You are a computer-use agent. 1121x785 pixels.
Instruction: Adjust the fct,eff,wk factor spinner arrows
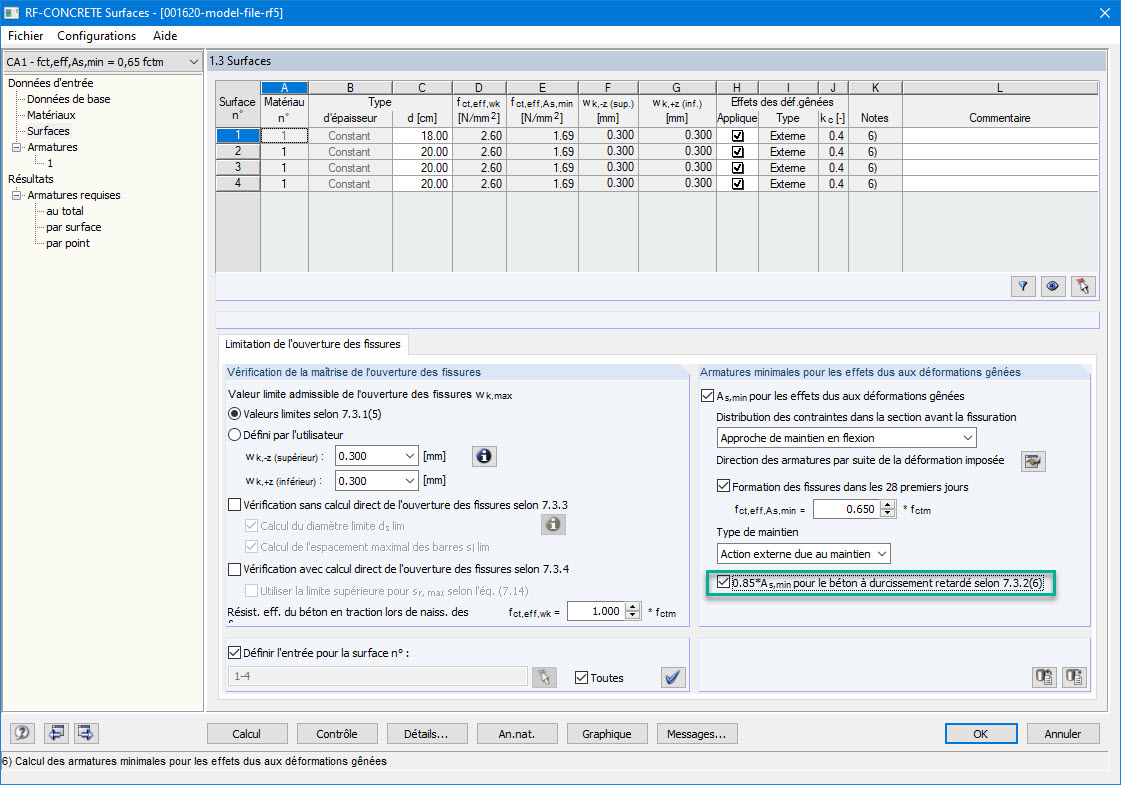[633, 611]
